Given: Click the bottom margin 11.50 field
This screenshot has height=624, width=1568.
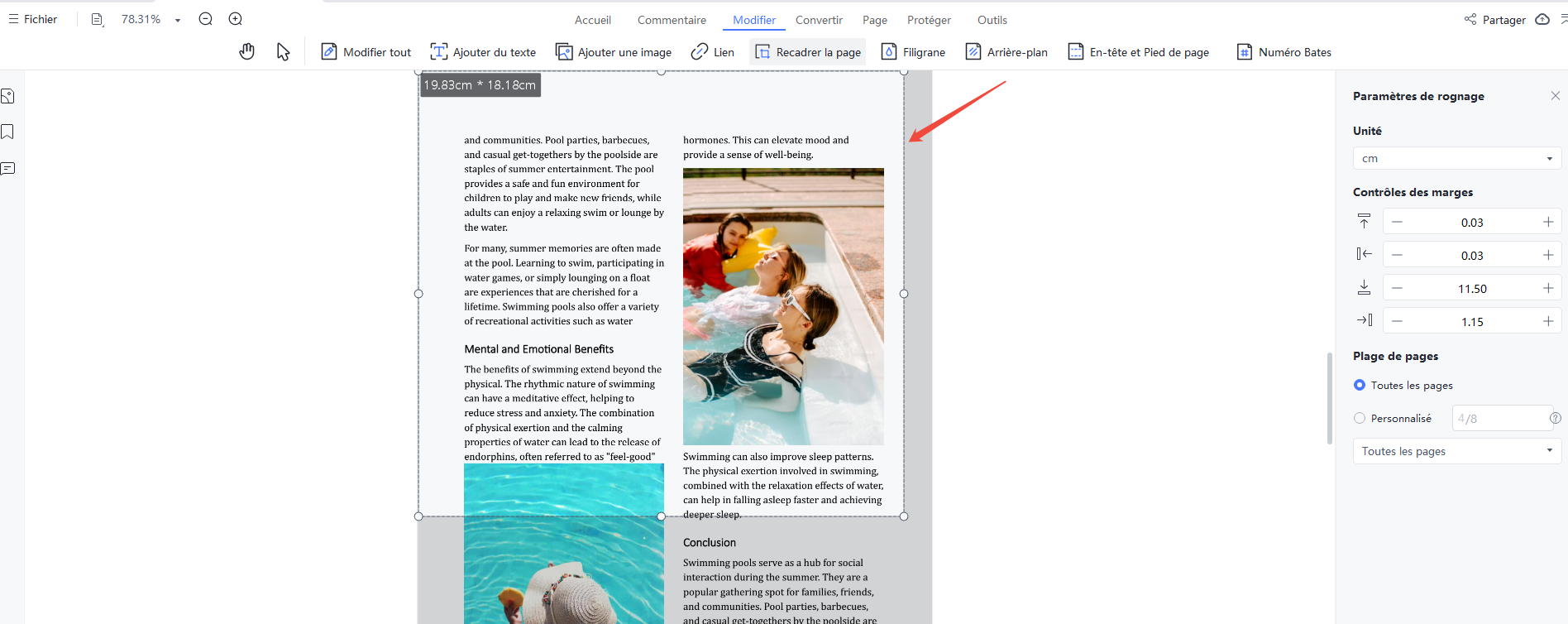Looking at the screenshot, I should pyautogui.click(x=1472, y=288).
